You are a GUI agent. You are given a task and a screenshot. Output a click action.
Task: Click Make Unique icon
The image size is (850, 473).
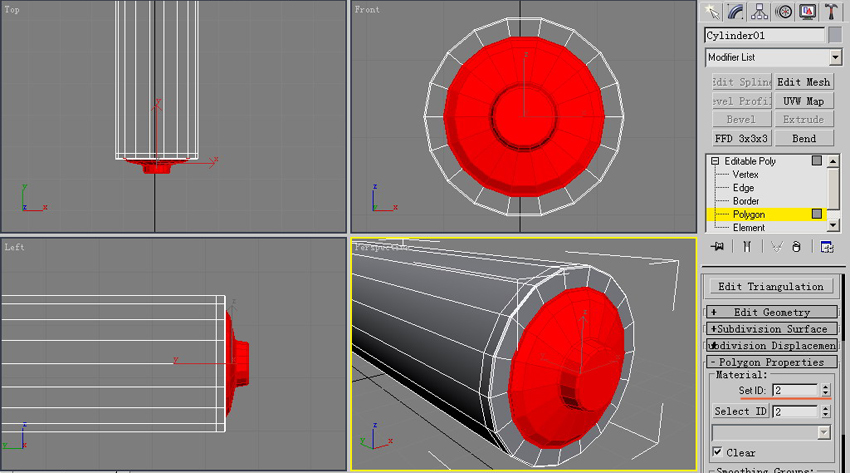[777, 247]
